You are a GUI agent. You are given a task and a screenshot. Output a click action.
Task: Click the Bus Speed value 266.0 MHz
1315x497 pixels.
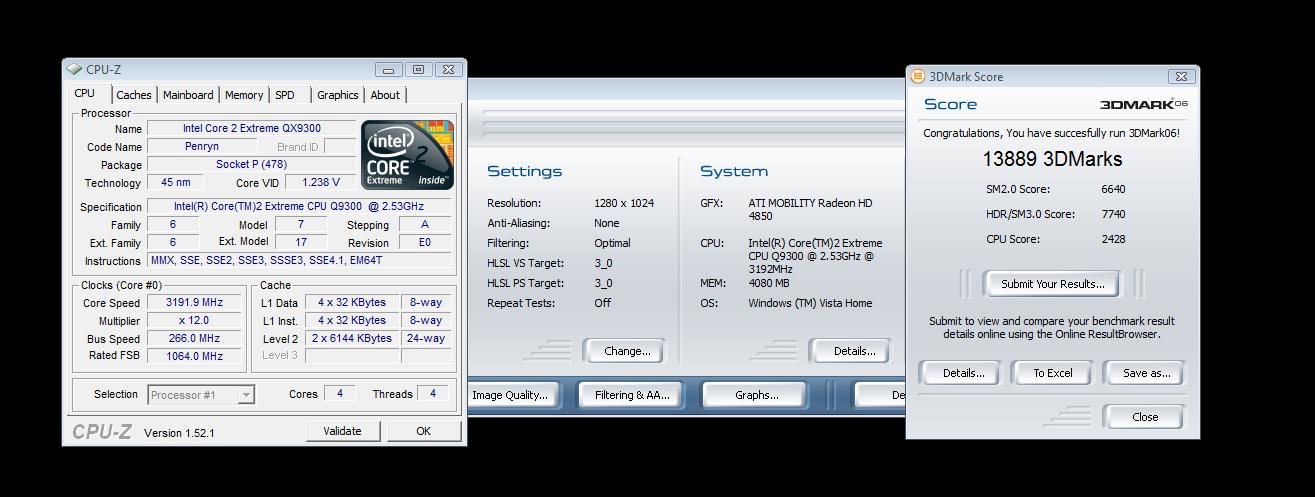pyautogui.click(x=194, y=338)
